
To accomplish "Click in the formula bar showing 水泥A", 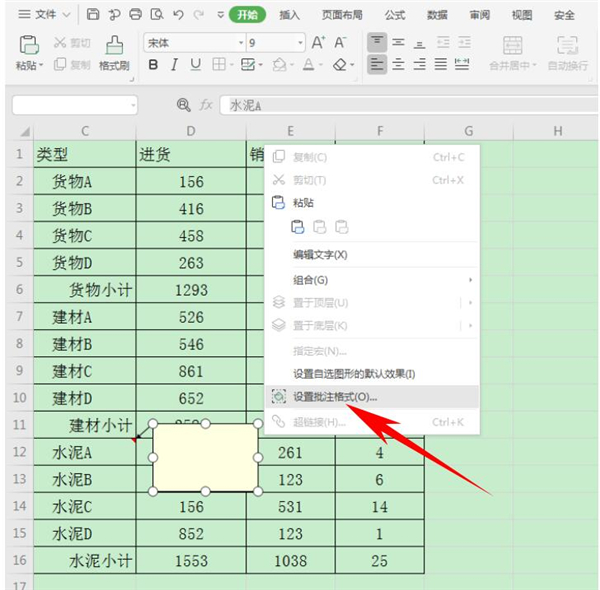I will 400,105.
